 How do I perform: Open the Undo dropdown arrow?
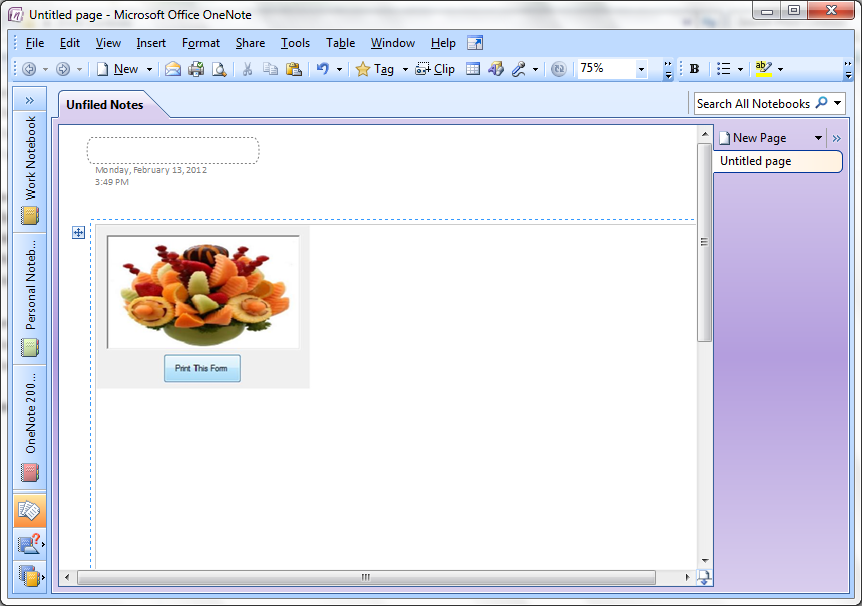pyautogui.click(x=339, y=69)
